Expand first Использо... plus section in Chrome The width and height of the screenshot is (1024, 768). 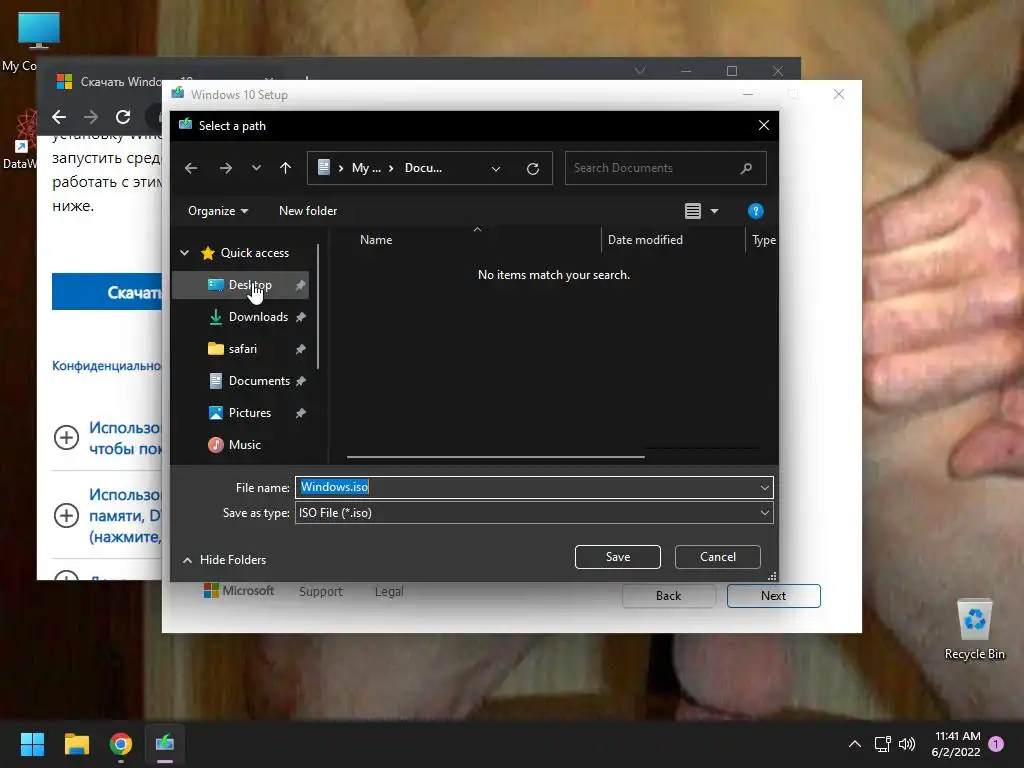(66, 438)
